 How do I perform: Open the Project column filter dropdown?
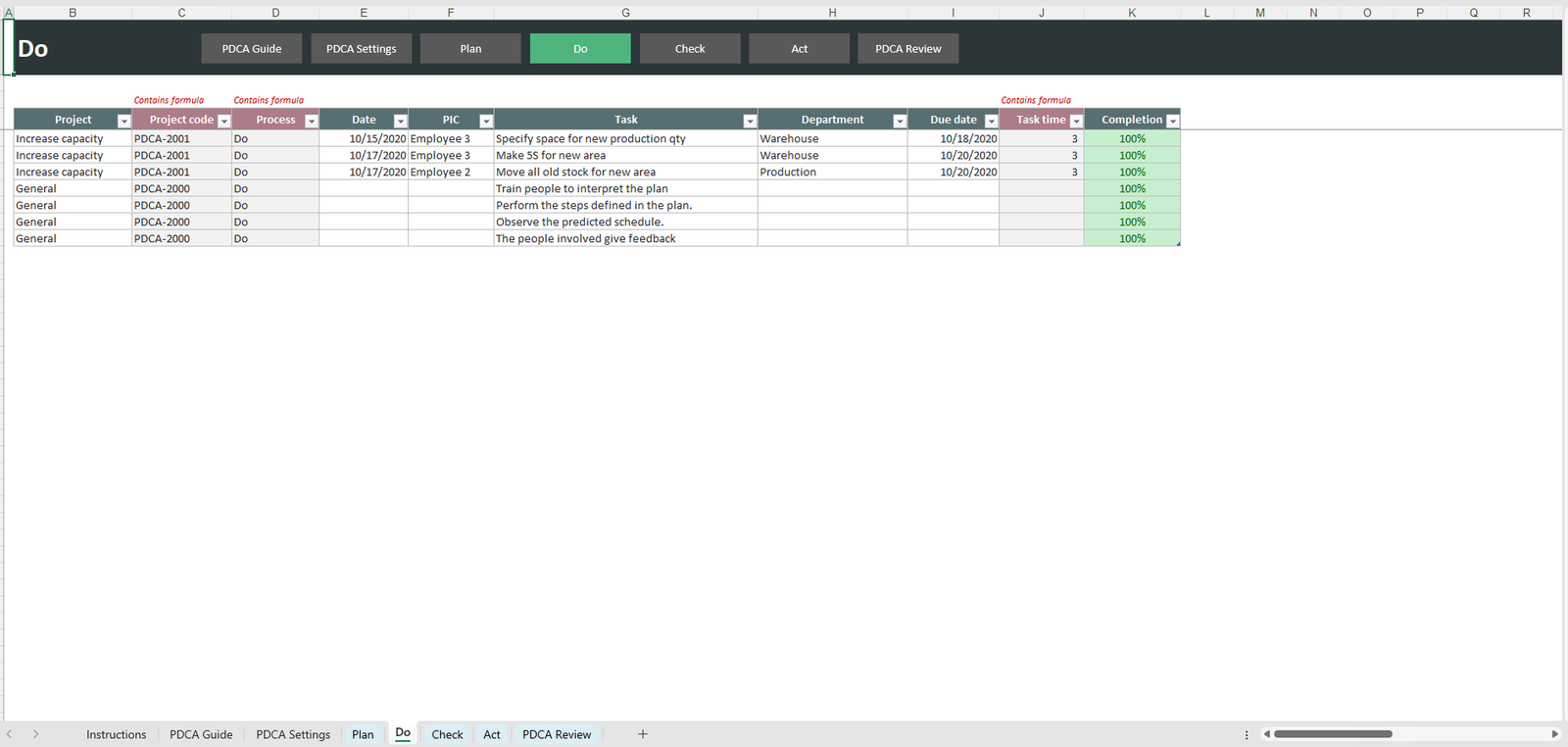tap(123, 121)
